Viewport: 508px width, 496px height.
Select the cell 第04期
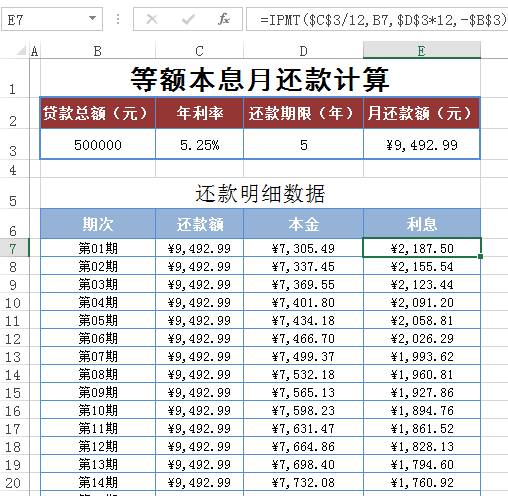(98, 302)
